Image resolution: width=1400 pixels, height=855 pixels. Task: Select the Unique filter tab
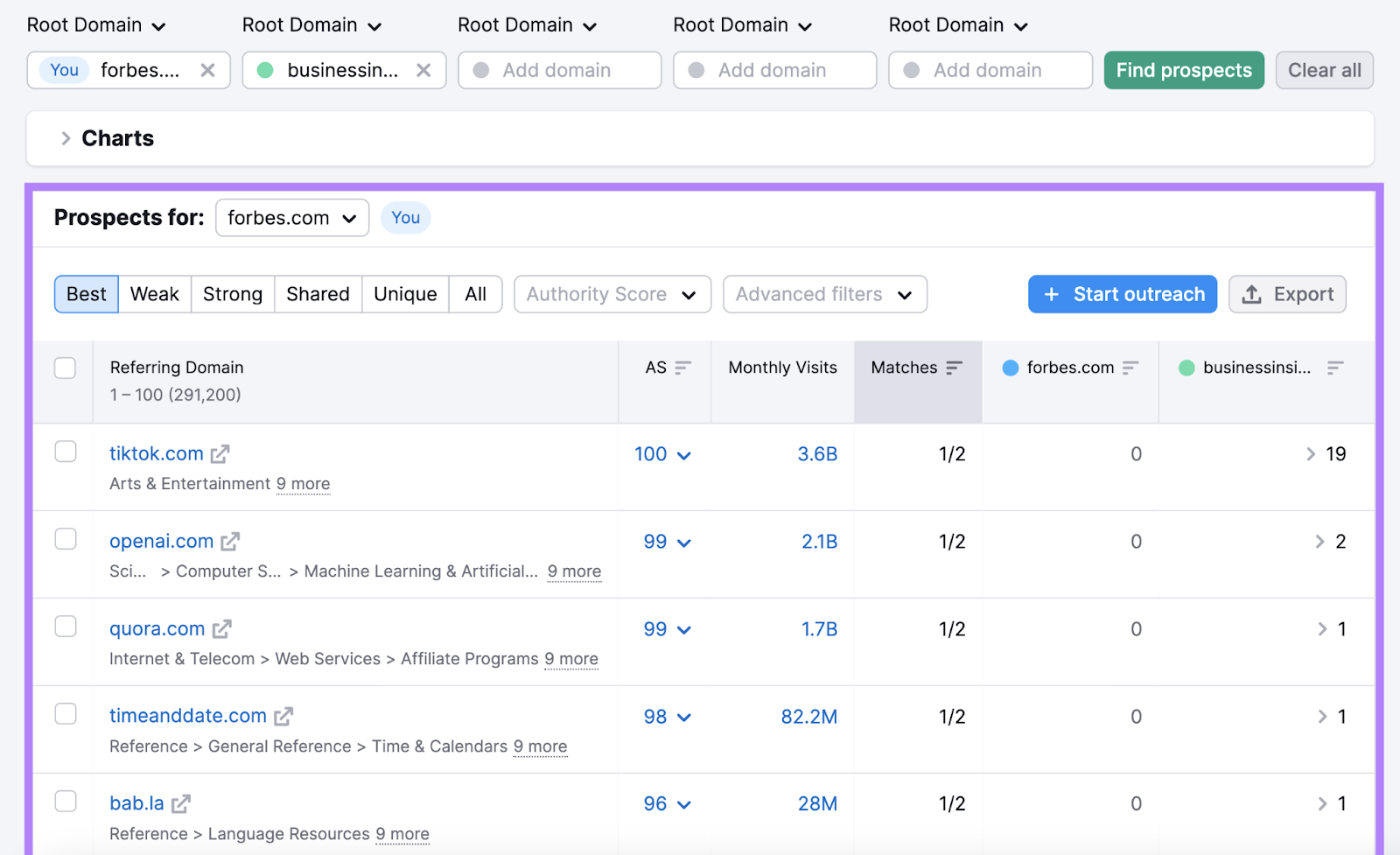(404, 294)
